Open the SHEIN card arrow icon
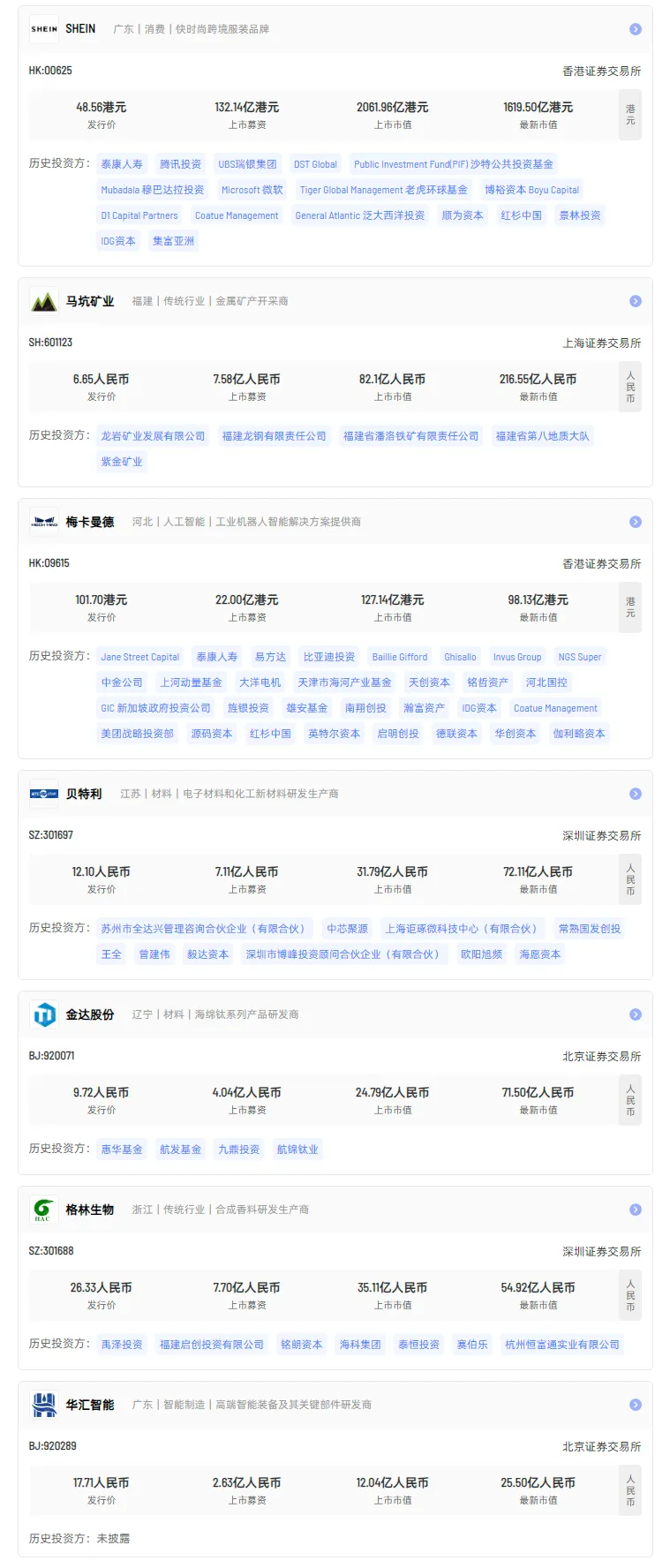 pyautogui.click(x=635, y=29)
